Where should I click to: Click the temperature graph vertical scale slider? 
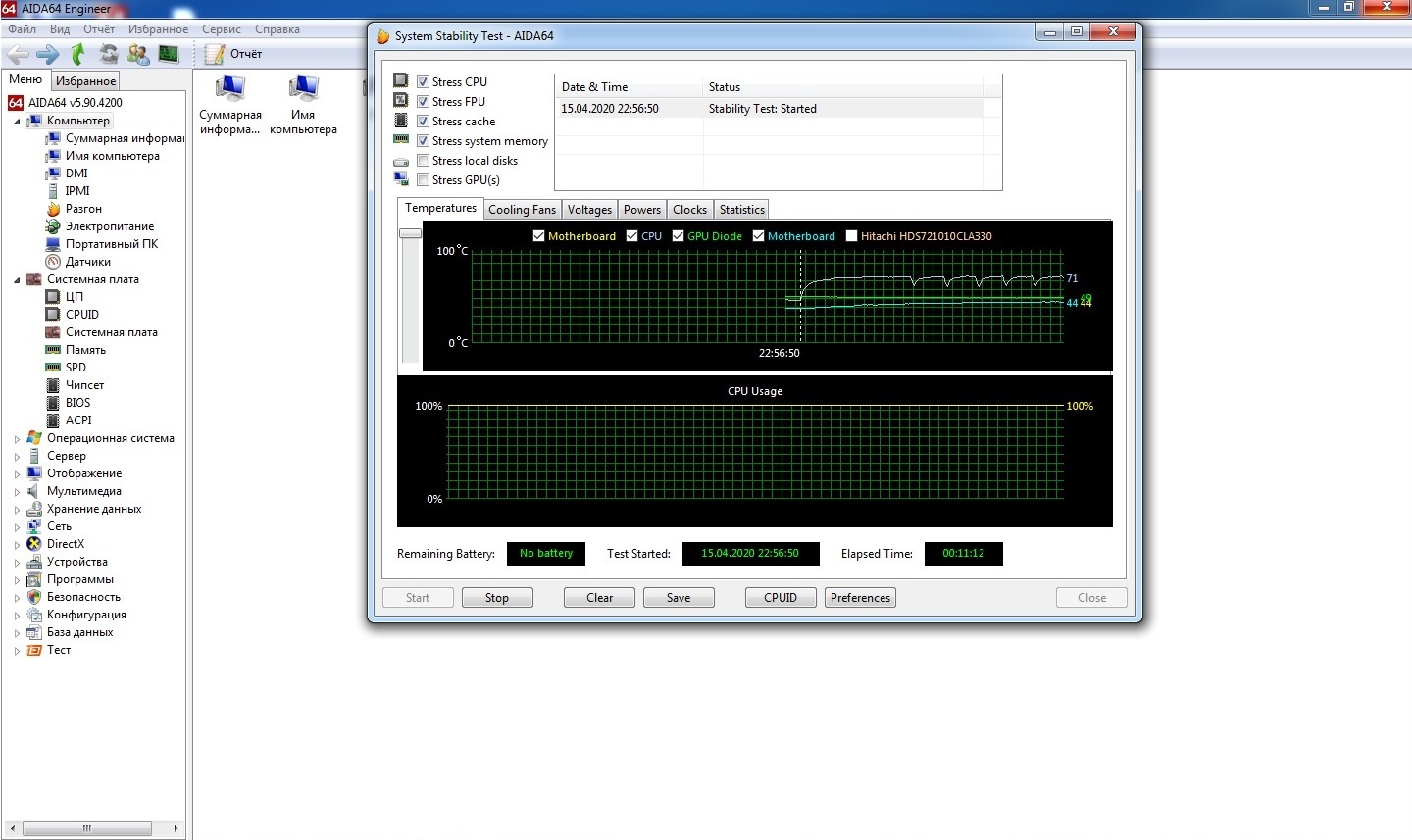(x=410, y=233)
